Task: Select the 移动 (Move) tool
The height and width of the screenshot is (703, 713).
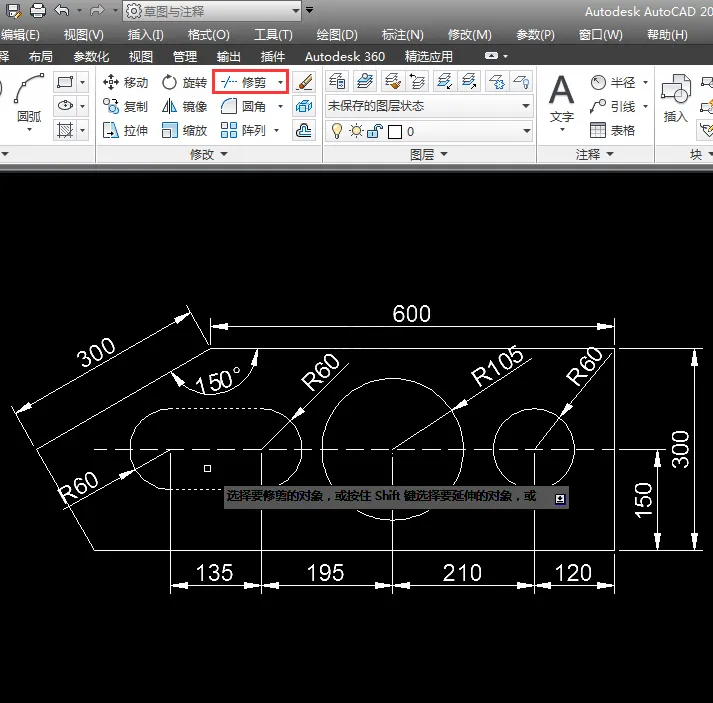Action: coord(125,82)
